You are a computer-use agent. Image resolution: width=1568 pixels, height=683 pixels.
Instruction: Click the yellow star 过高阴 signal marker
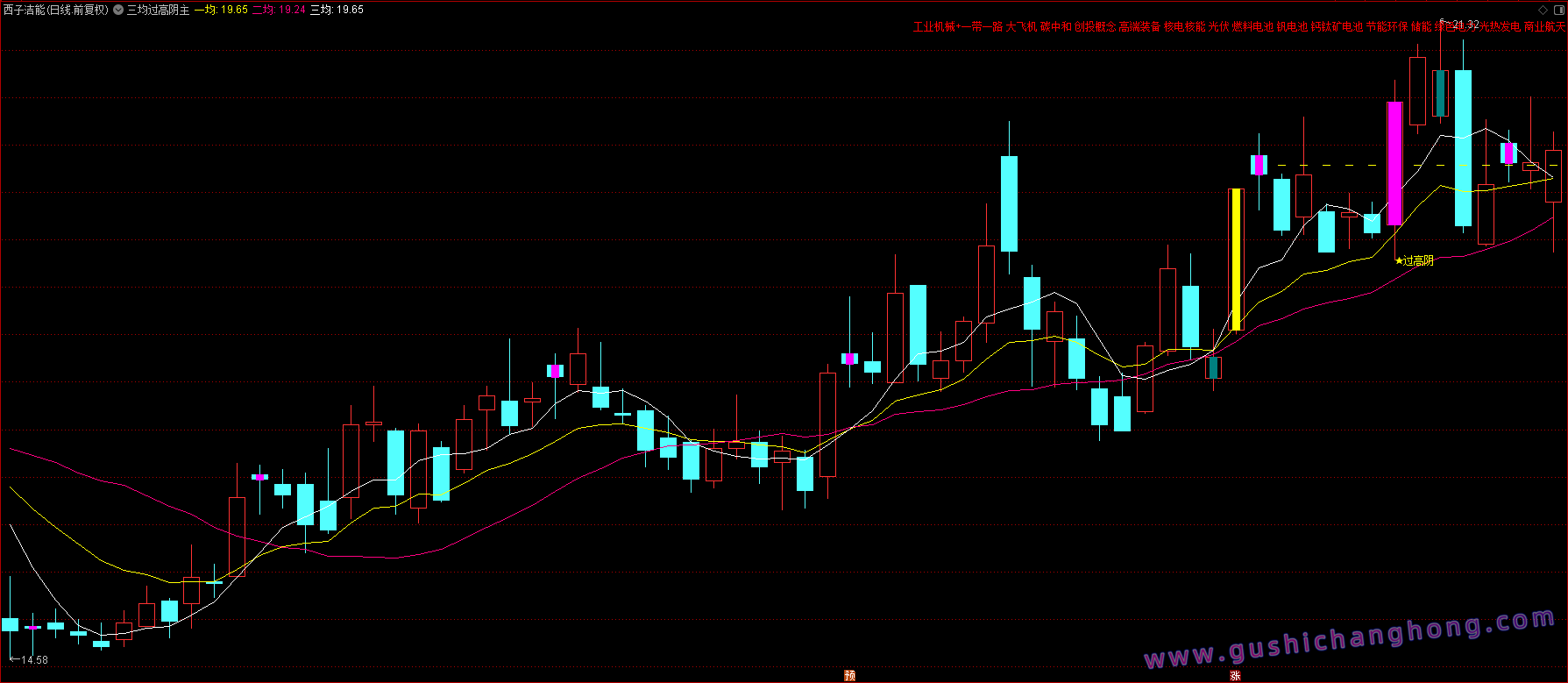coord(1414,260)
